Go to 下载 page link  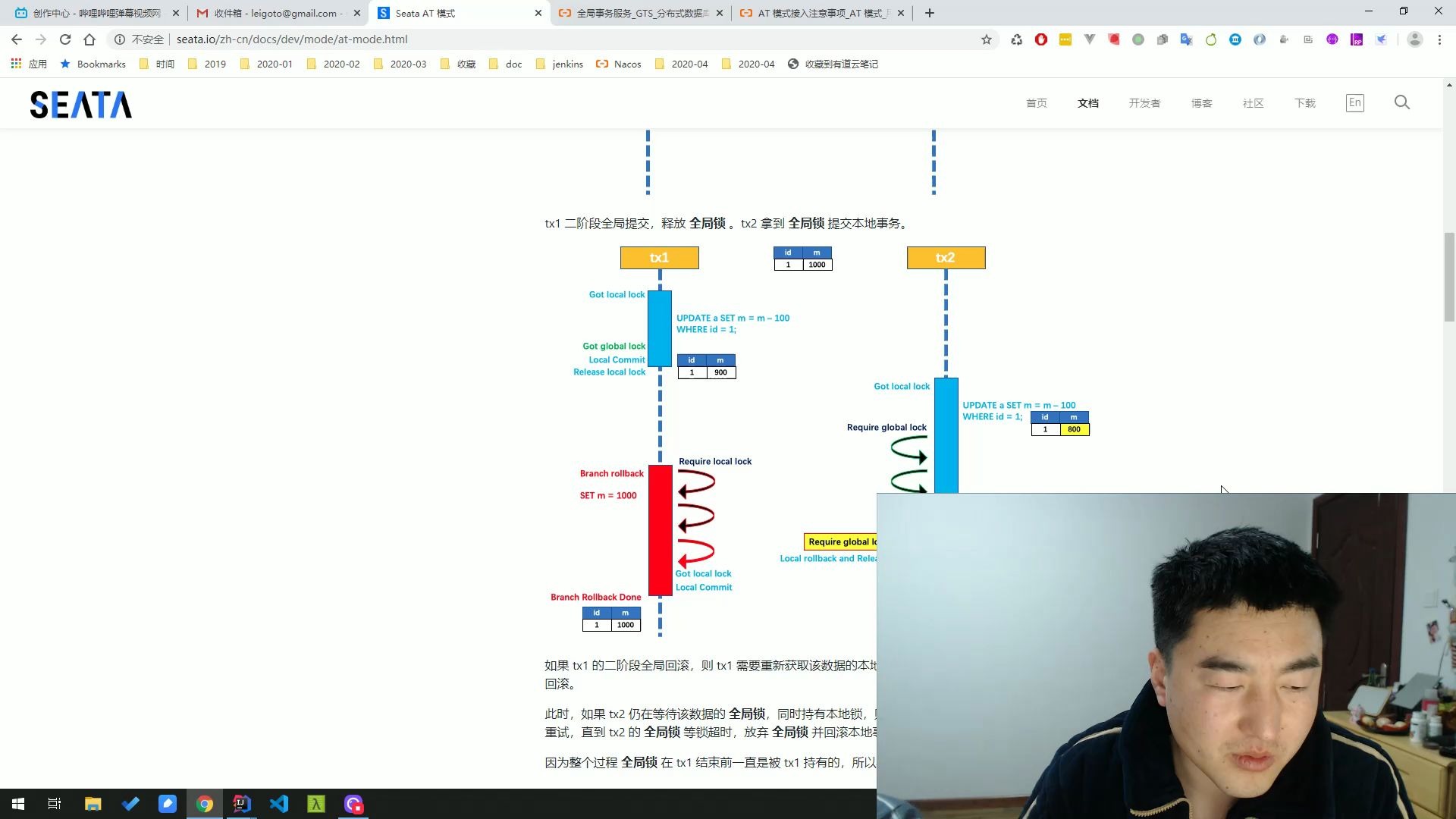pyautogui.click(x=1304, y=103)
